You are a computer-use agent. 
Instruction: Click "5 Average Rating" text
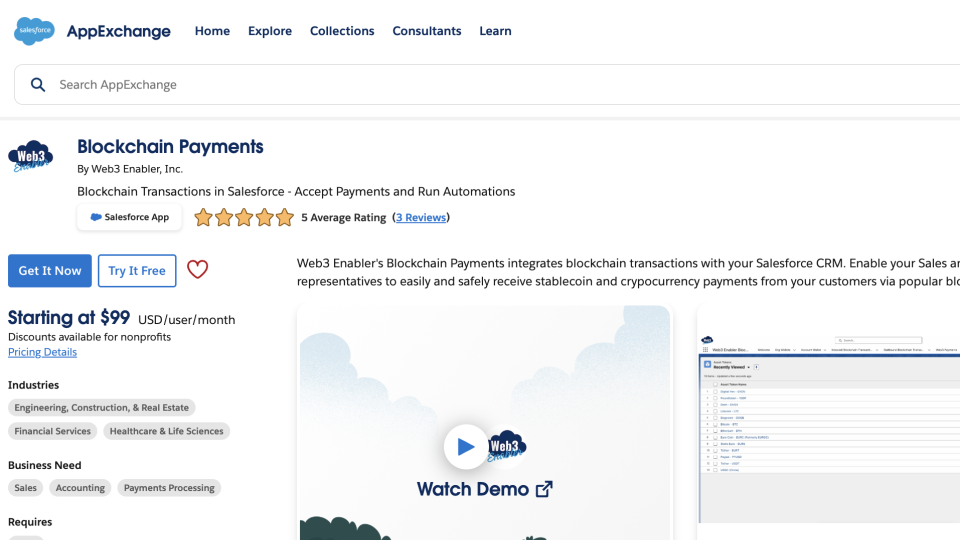(343, 217)
